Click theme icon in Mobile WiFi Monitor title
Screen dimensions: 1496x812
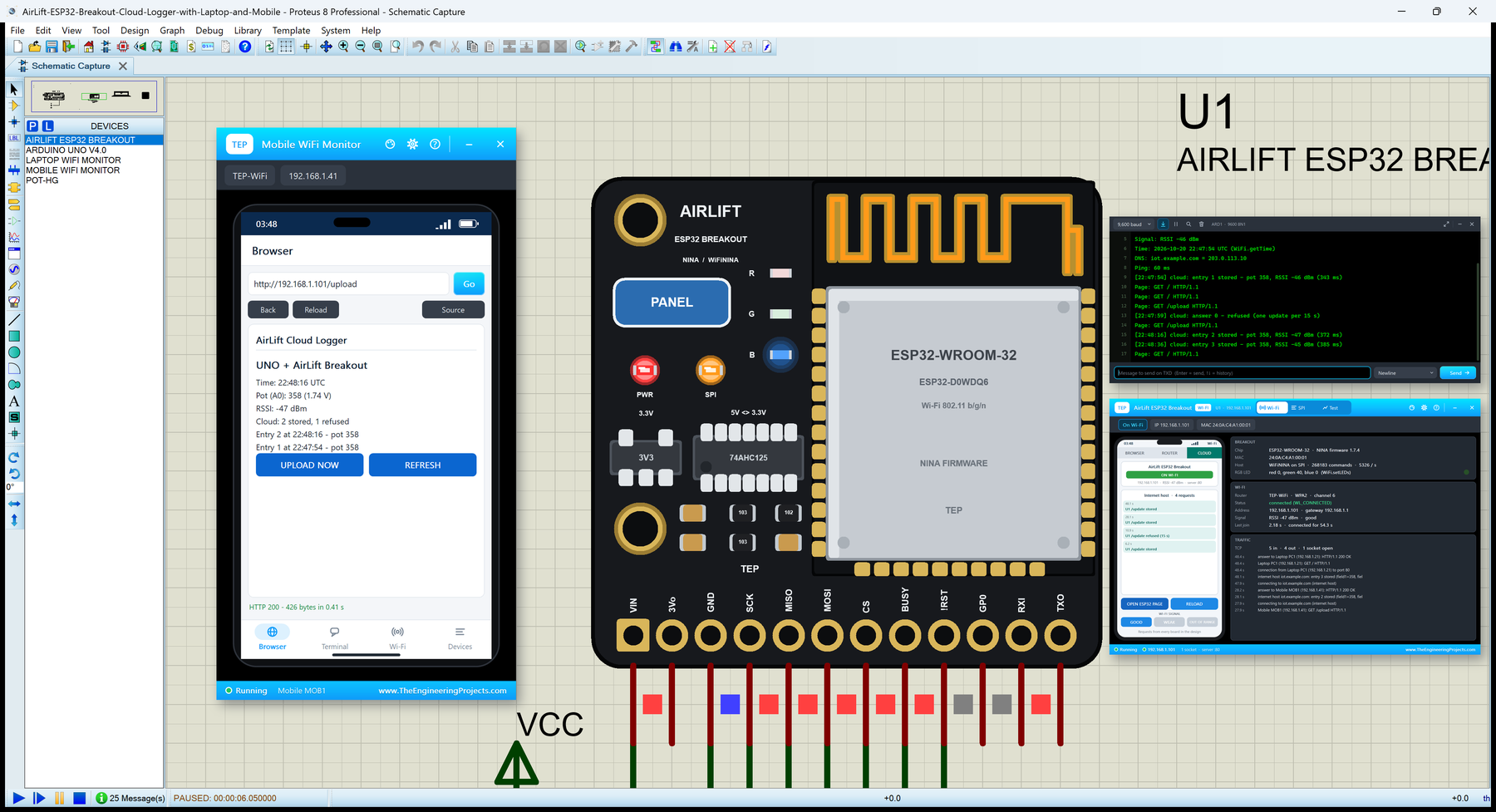coord(390,144)
